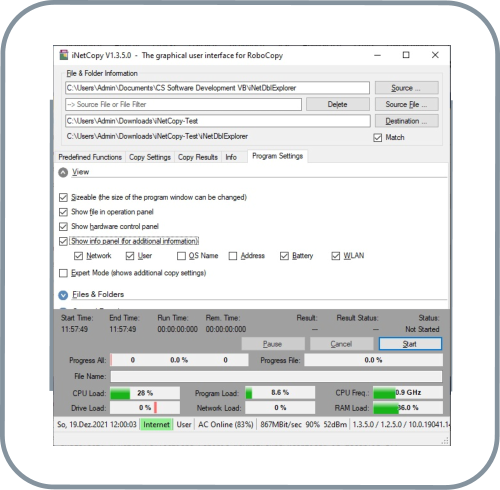Click the iNetCopy app icon in title bar
Screen dimensions: 500x490
tap(64, 55)
